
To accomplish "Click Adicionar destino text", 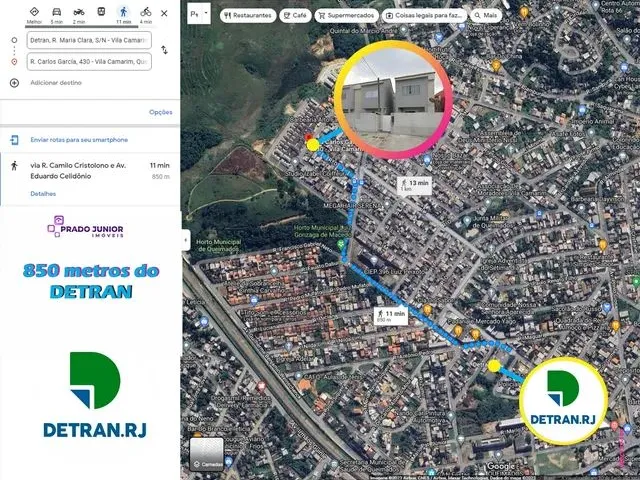I will (56, 82).
